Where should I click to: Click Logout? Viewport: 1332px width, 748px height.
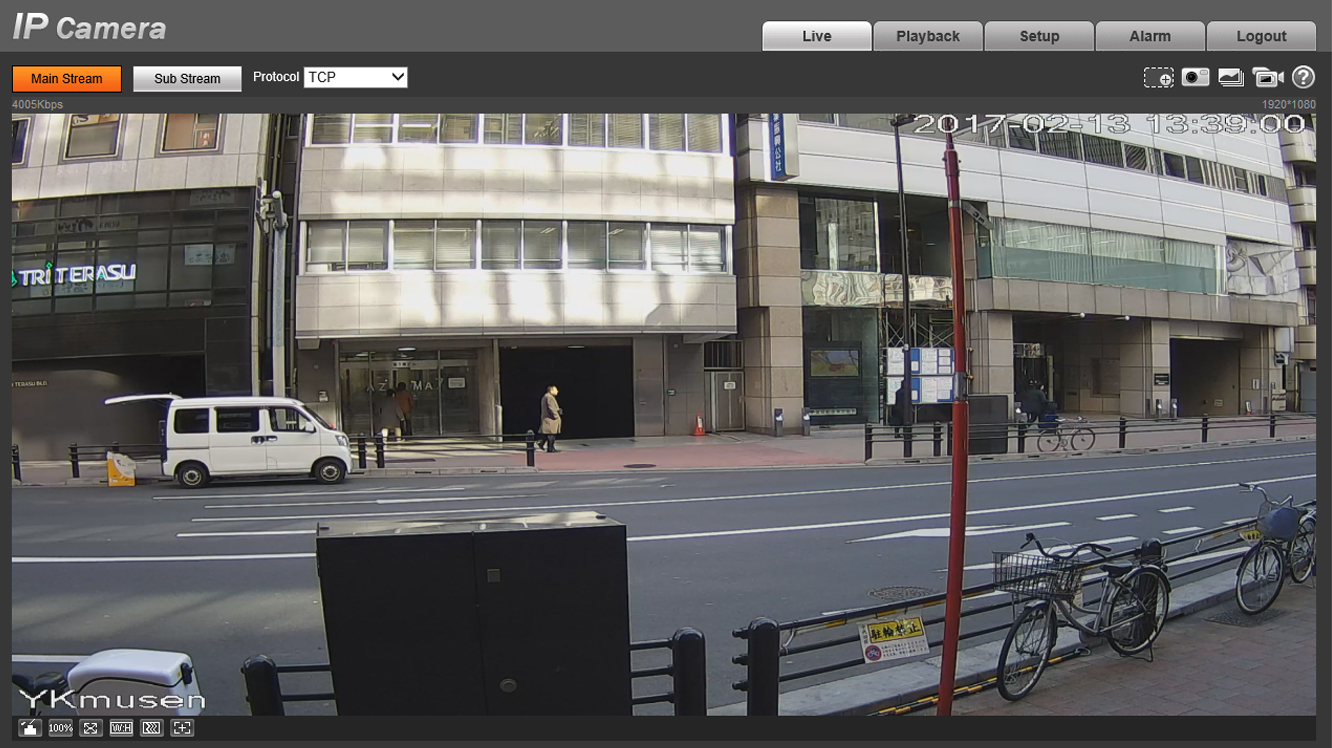(x=1261, y=36)
